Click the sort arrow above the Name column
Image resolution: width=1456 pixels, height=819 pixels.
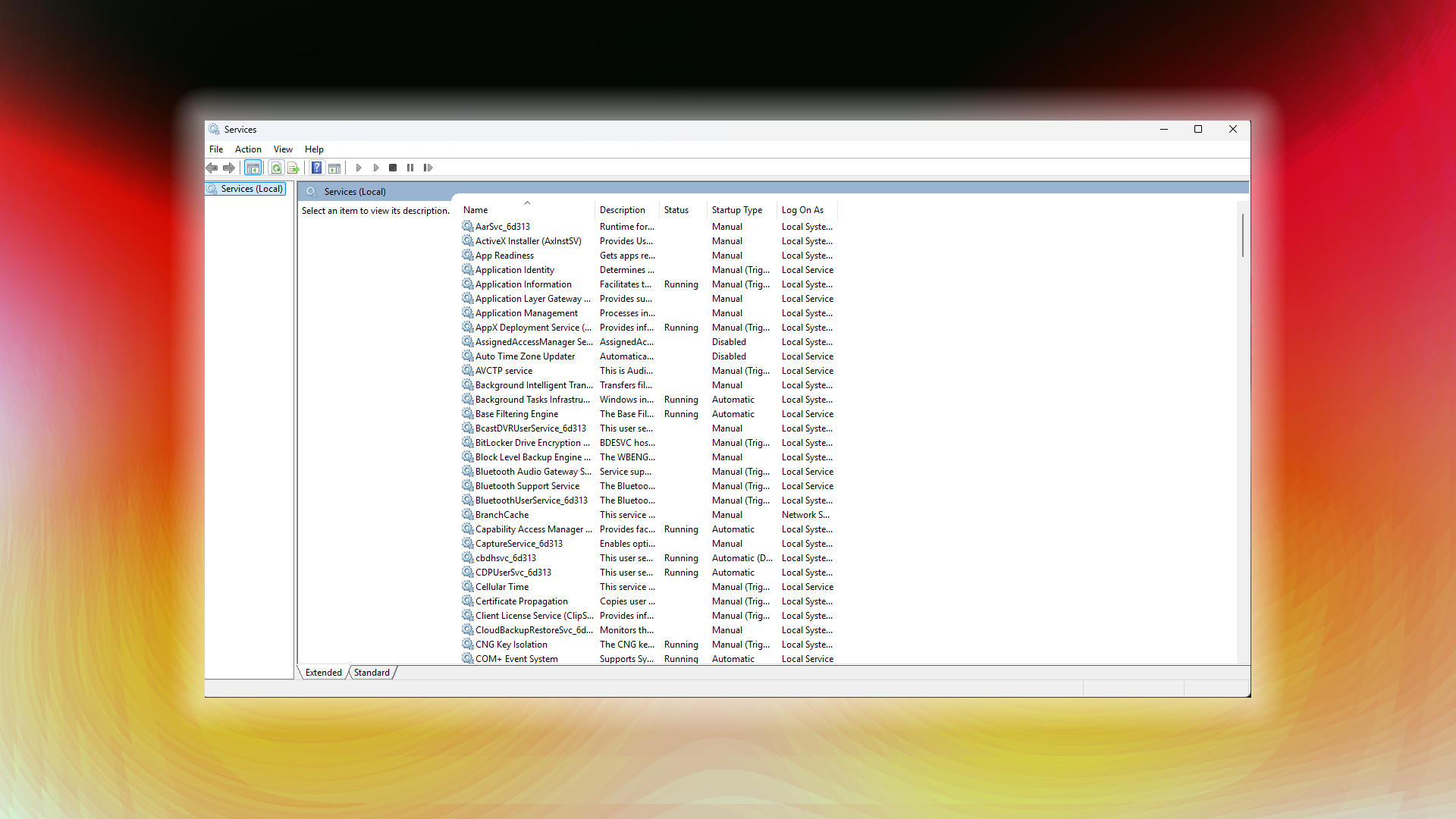click(x=527, y=202)
